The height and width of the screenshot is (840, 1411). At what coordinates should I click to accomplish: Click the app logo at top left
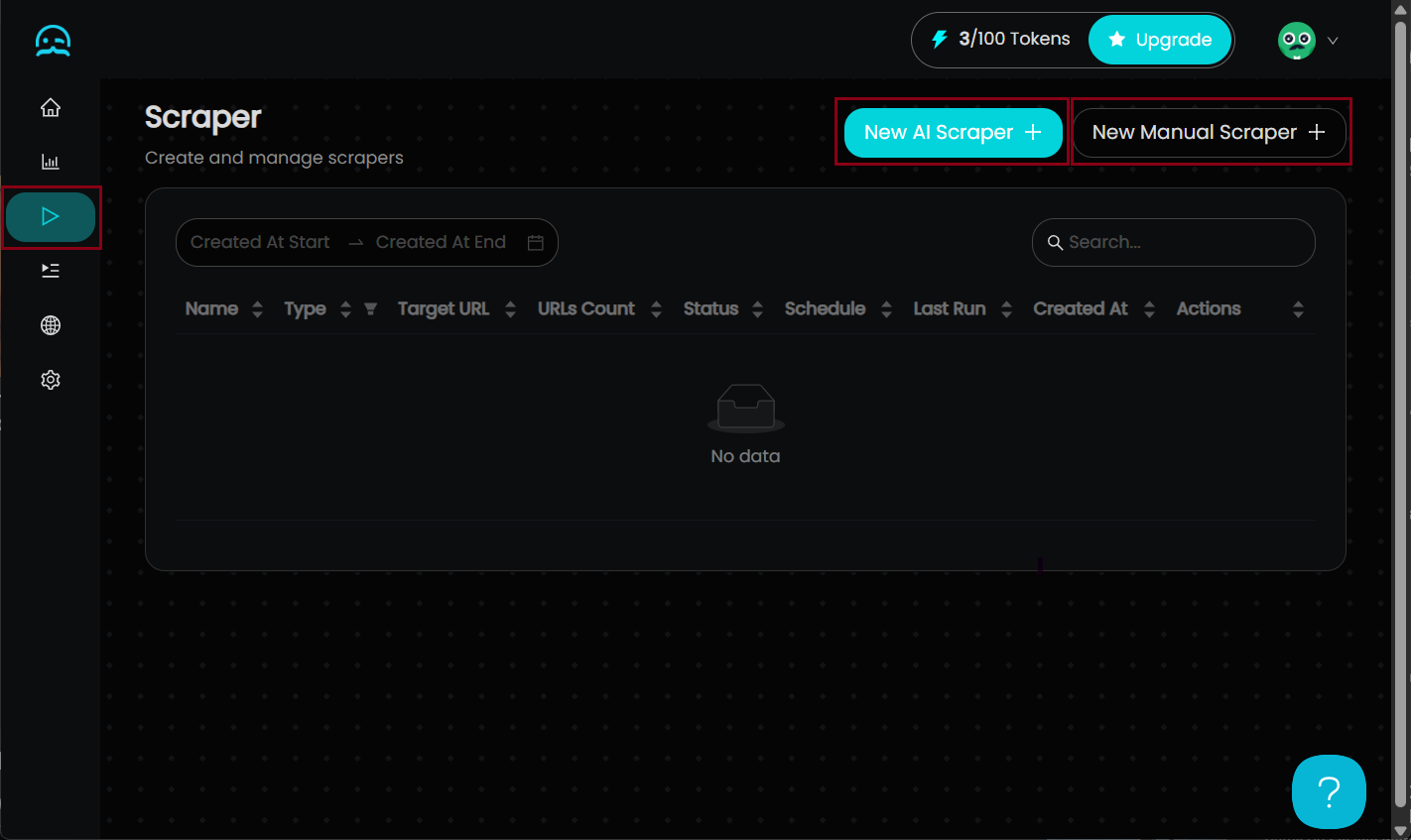[51, 40]
